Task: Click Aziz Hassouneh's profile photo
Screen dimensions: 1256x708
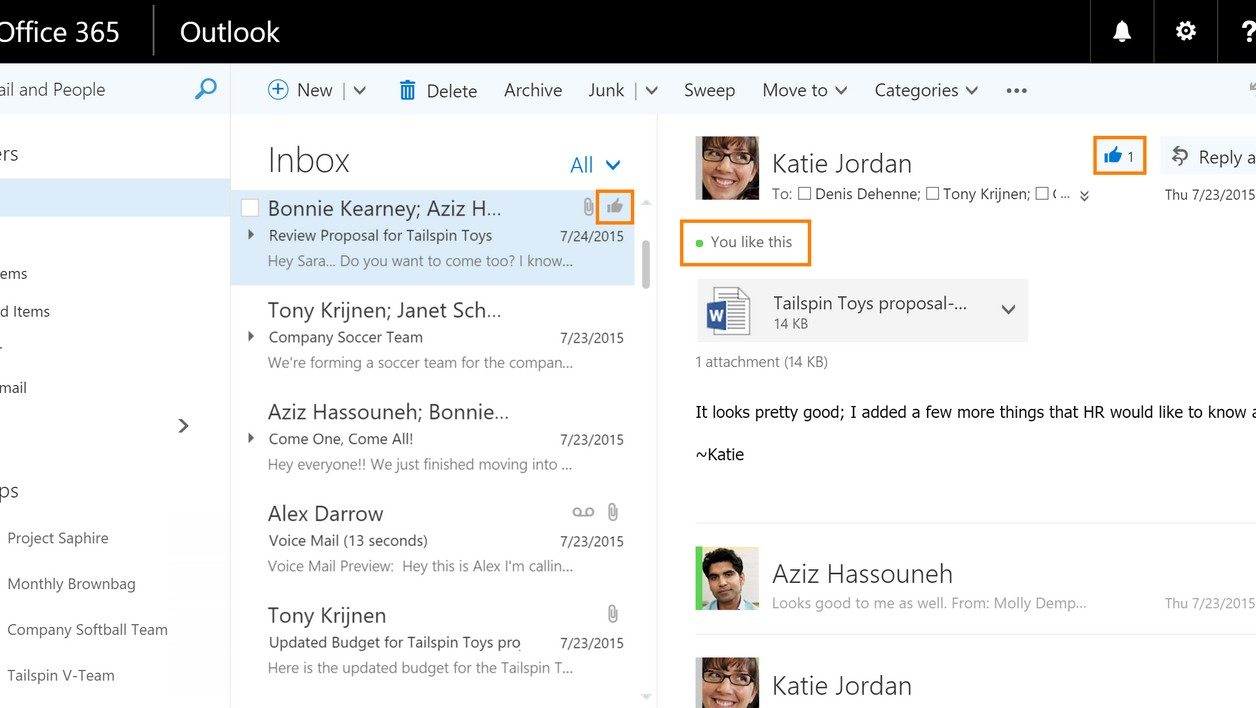Action: [x=729, y=579]
